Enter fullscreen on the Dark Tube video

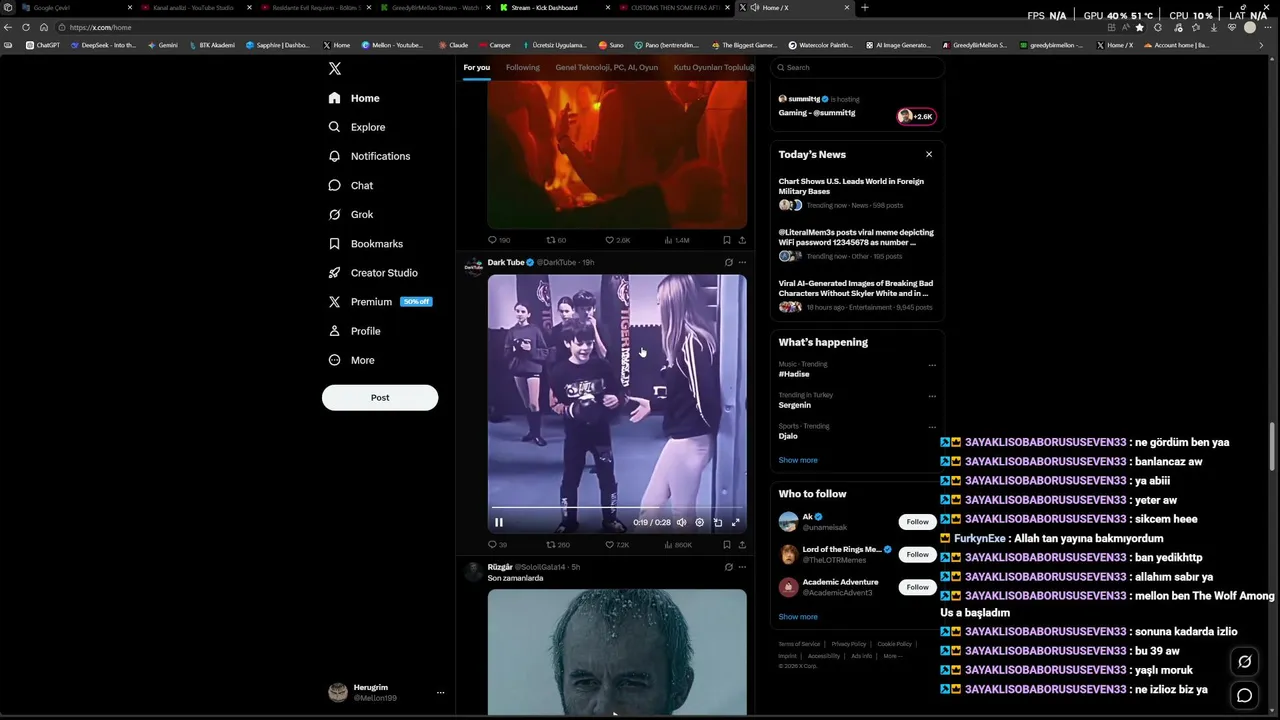pyautogui.click(x=736, y=522)
